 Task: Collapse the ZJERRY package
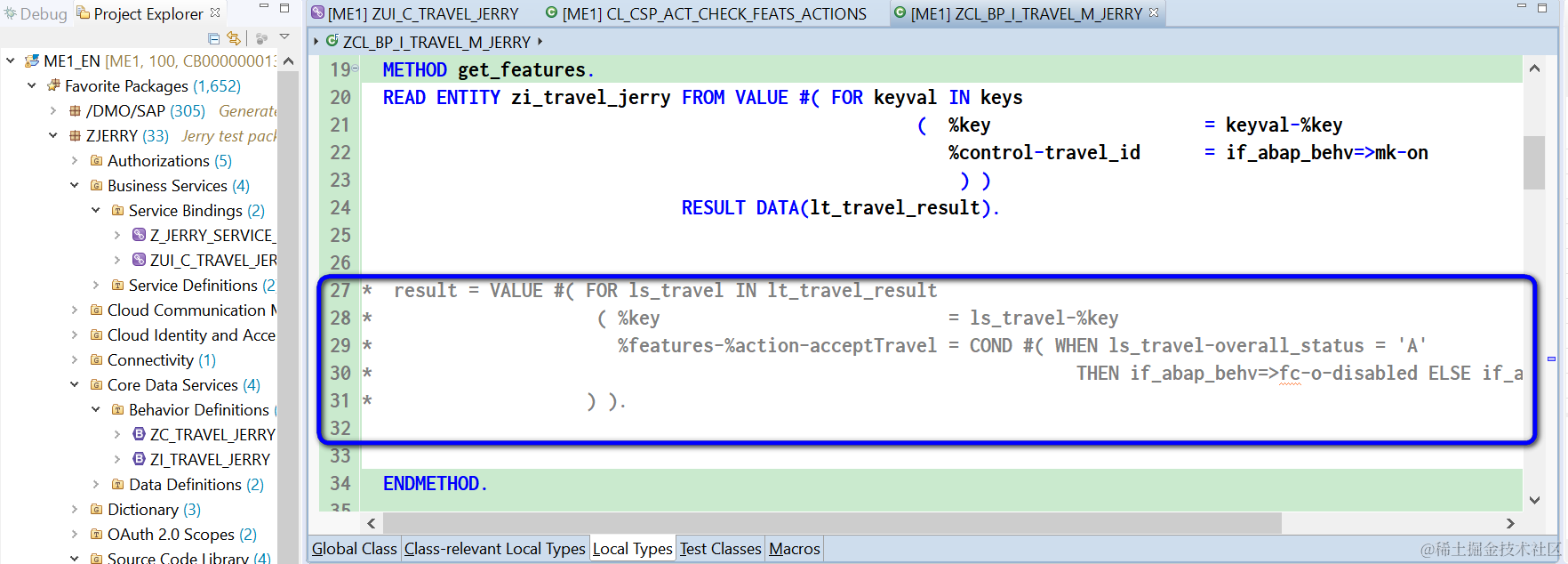click(53, 136)
